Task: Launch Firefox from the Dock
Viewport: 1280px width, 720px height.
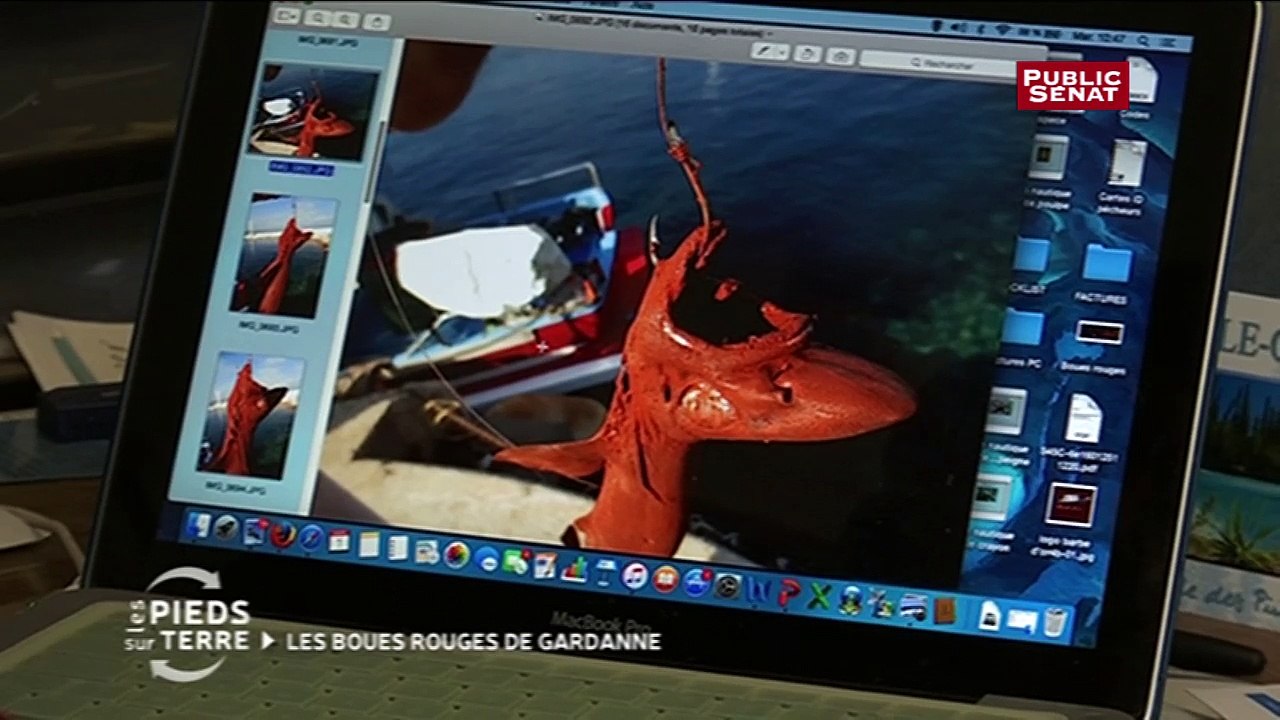Action: point(282,535)
